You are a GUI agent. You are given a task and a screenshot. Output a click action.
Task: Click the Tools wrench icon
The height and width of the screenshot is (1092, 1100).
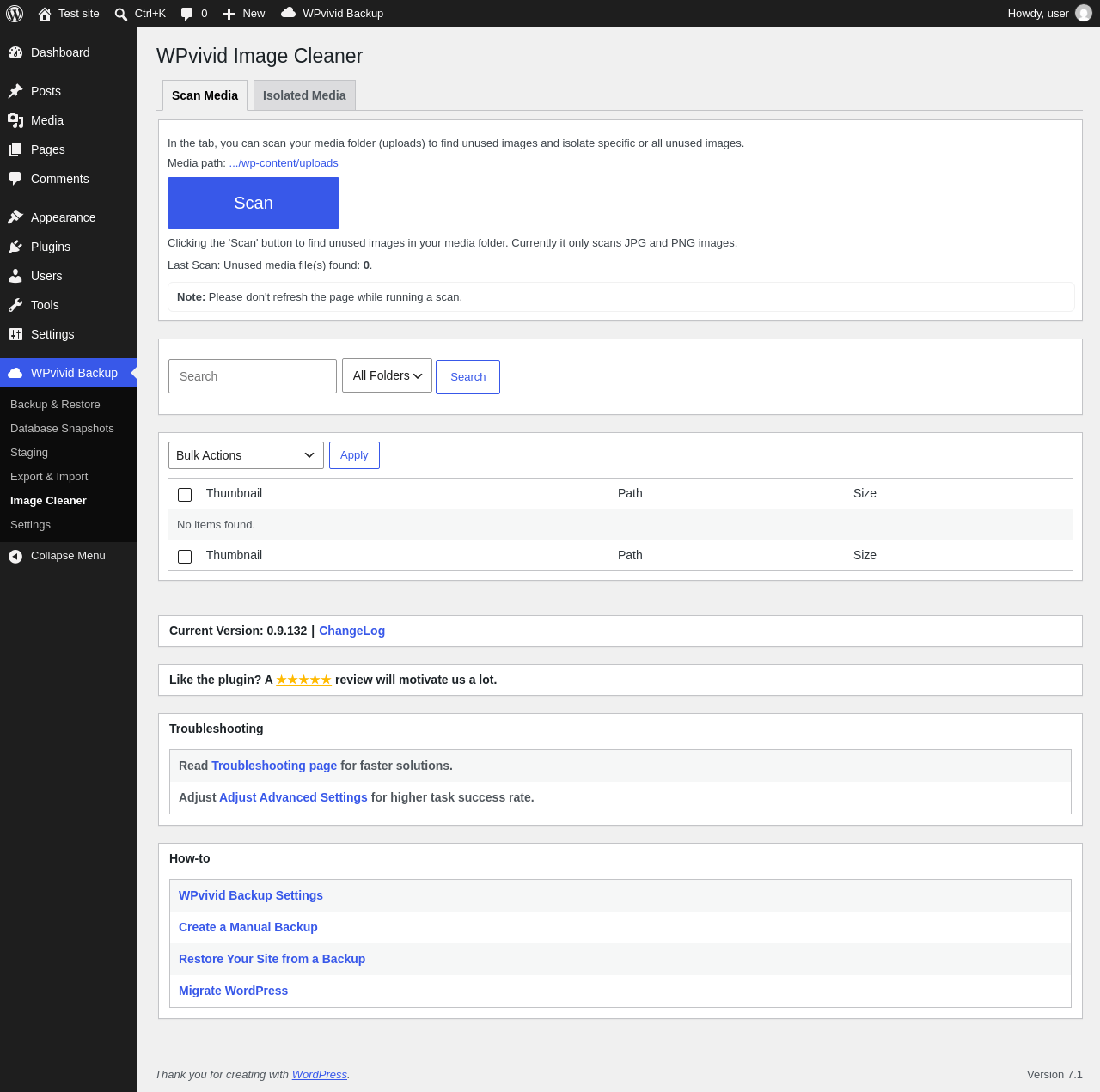[15, 305]
